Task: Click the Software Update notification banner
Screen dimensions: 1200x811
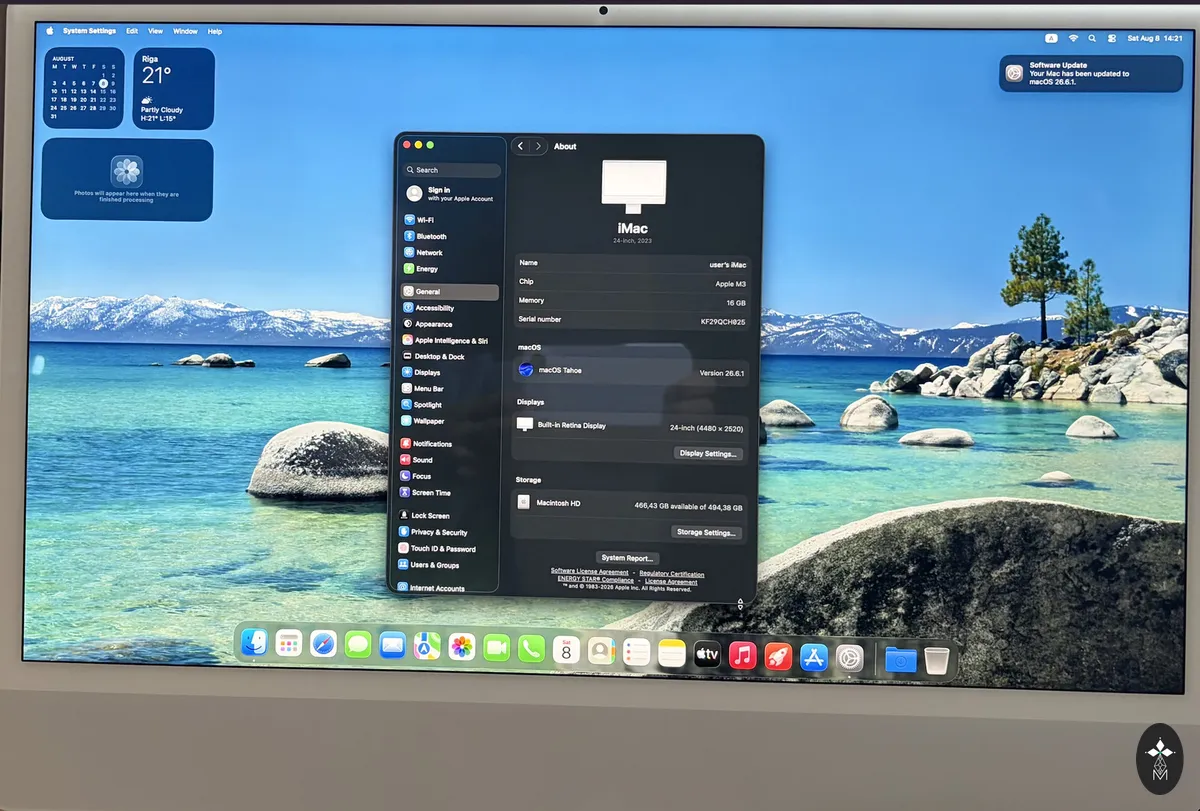Action: [x=1092, y=73]
